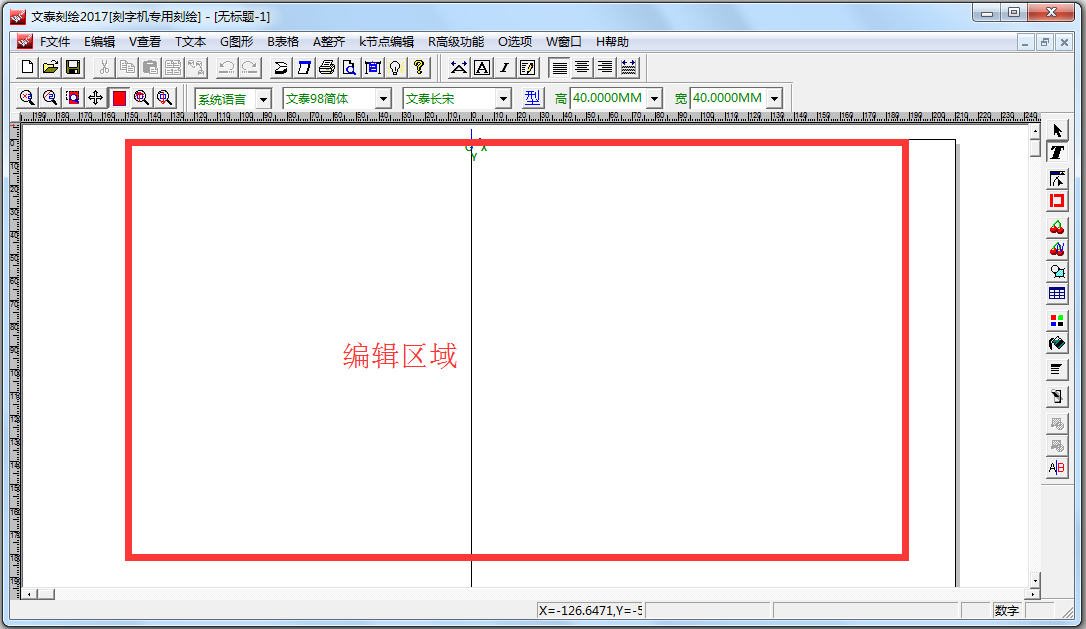Toggle right text alignment

click(x=605, y=67)
